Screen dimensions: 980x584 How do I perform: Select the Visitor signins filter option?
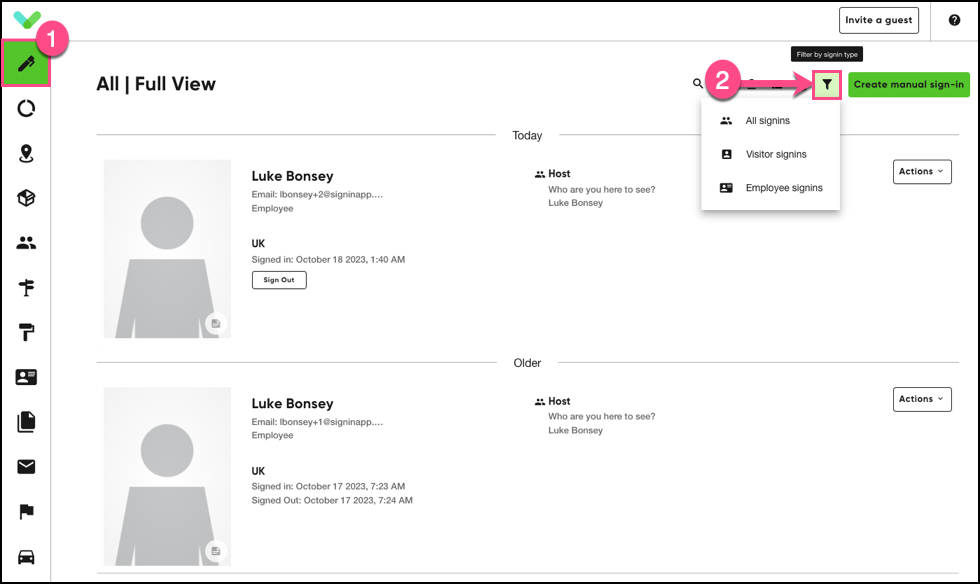coord(775,154)
